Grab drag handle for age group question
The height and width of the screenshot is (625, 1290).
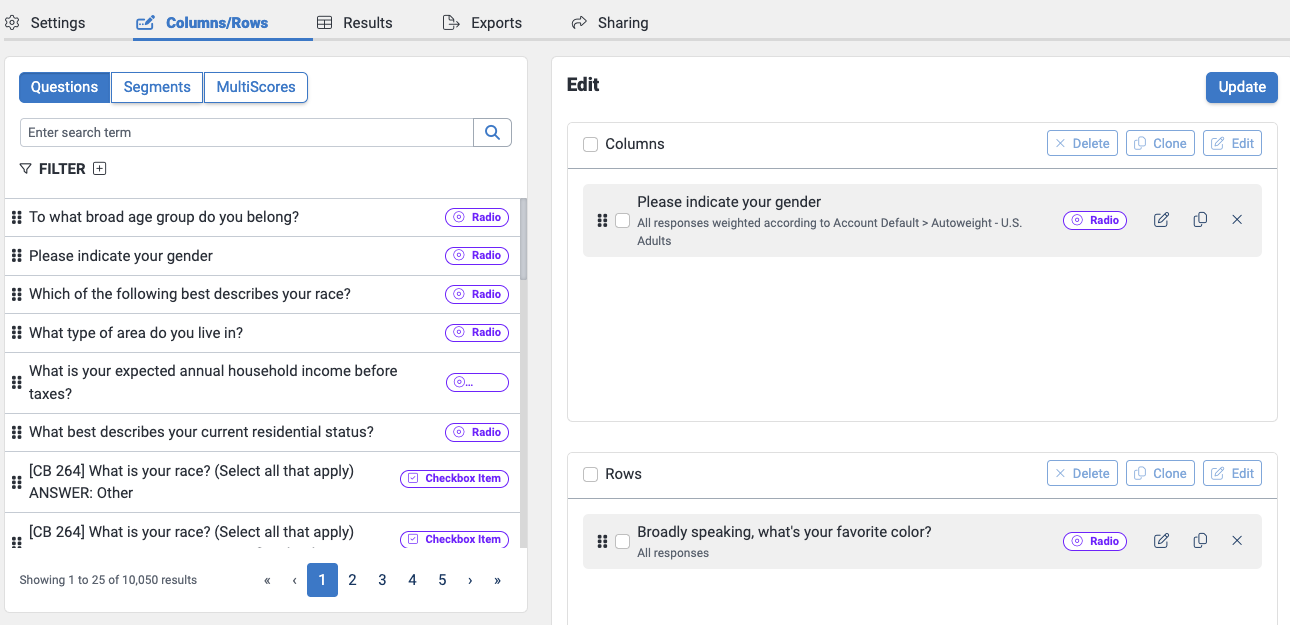[x=16, y=217]
